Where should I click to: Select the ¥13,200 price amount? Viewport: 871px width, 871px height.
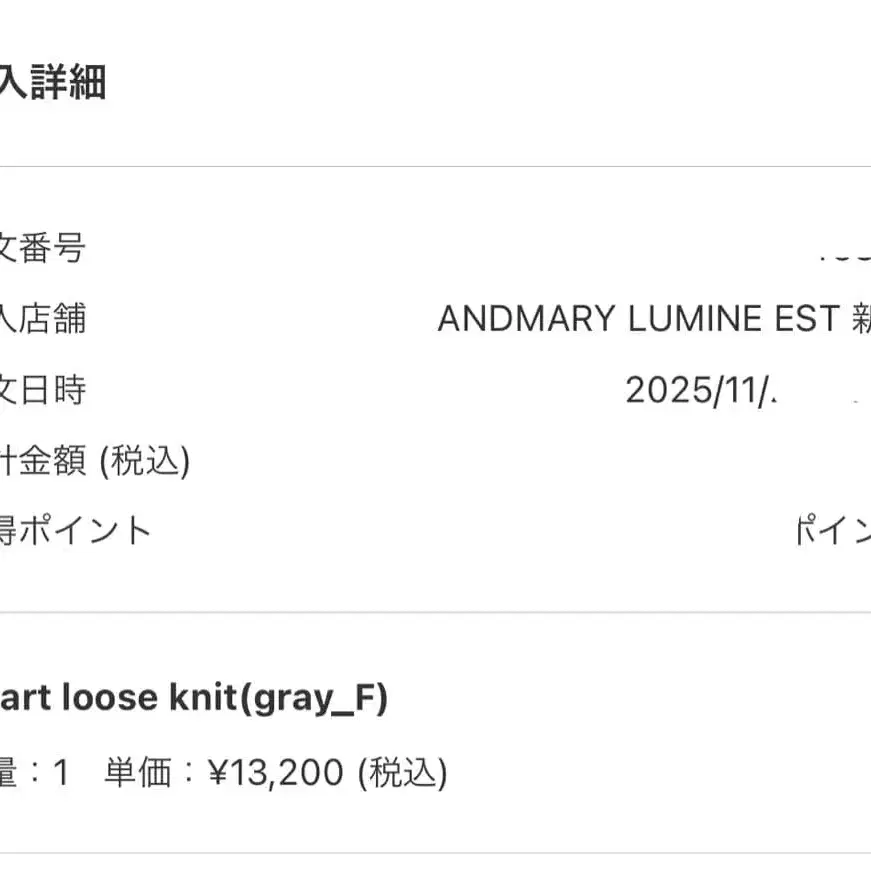[276, 772]
